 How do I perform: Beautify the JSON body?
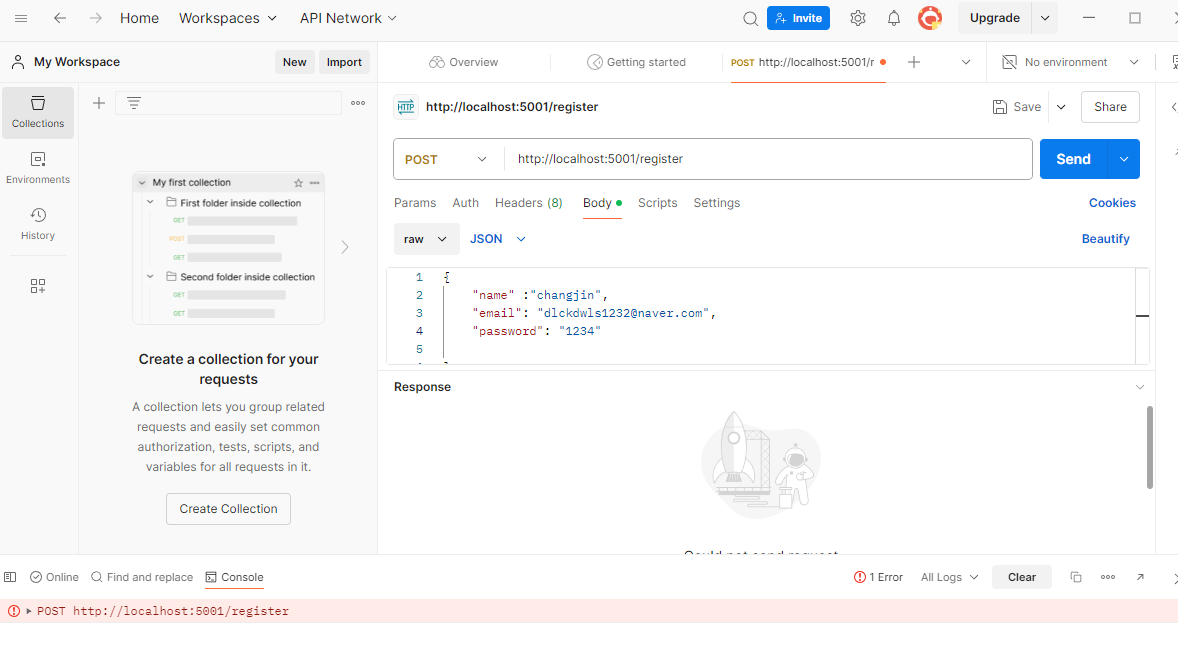coord(1106,239)
